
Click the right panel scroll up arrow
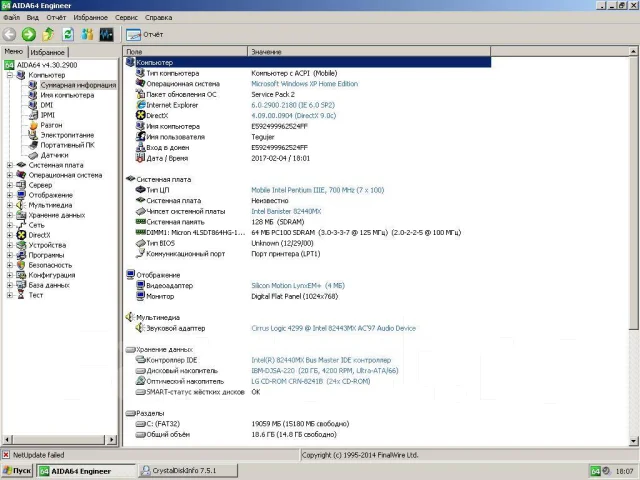click(x=633, y=51)
